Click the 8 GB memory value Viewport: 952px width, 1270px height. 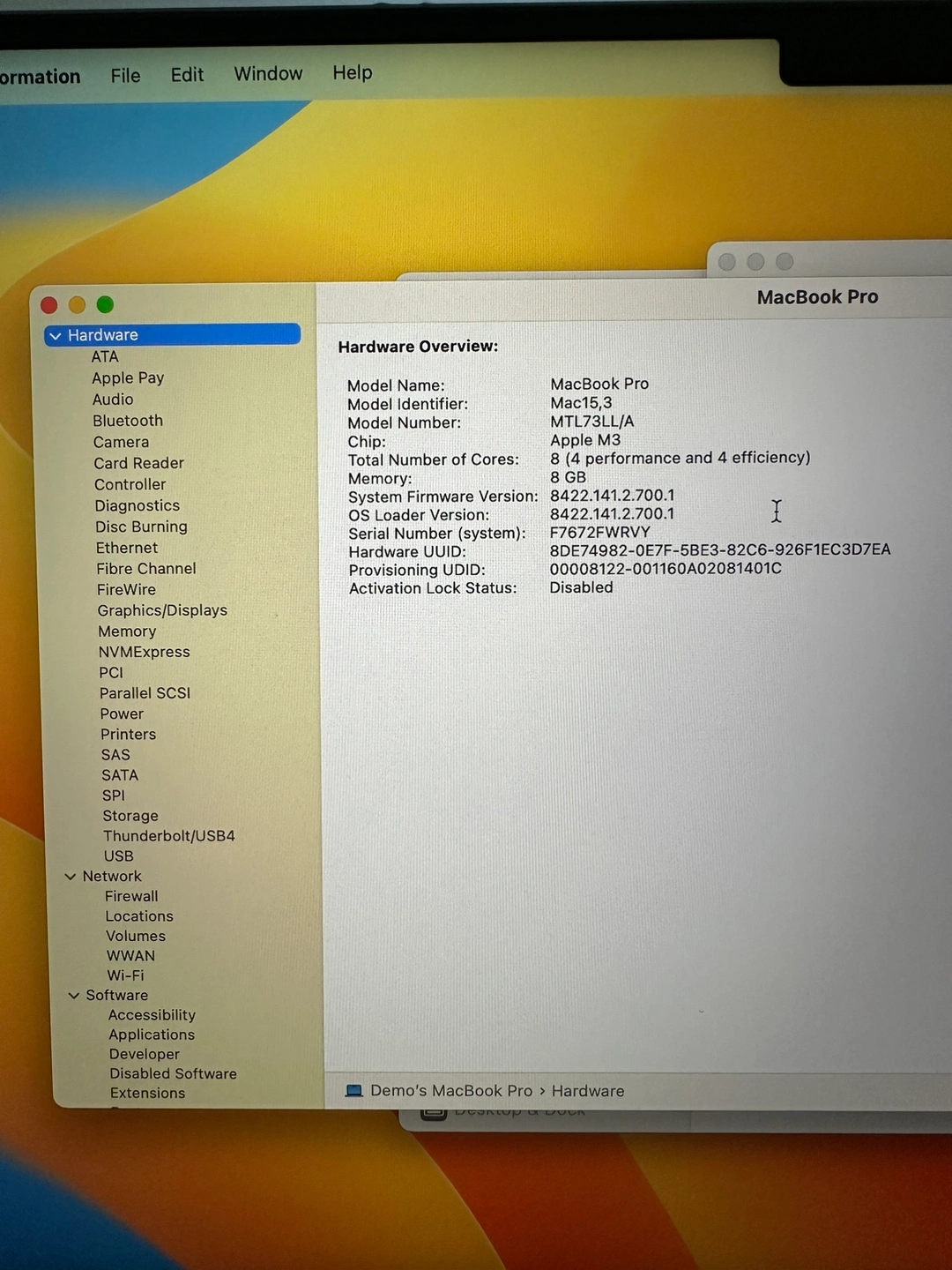click(x=568, y=477)
